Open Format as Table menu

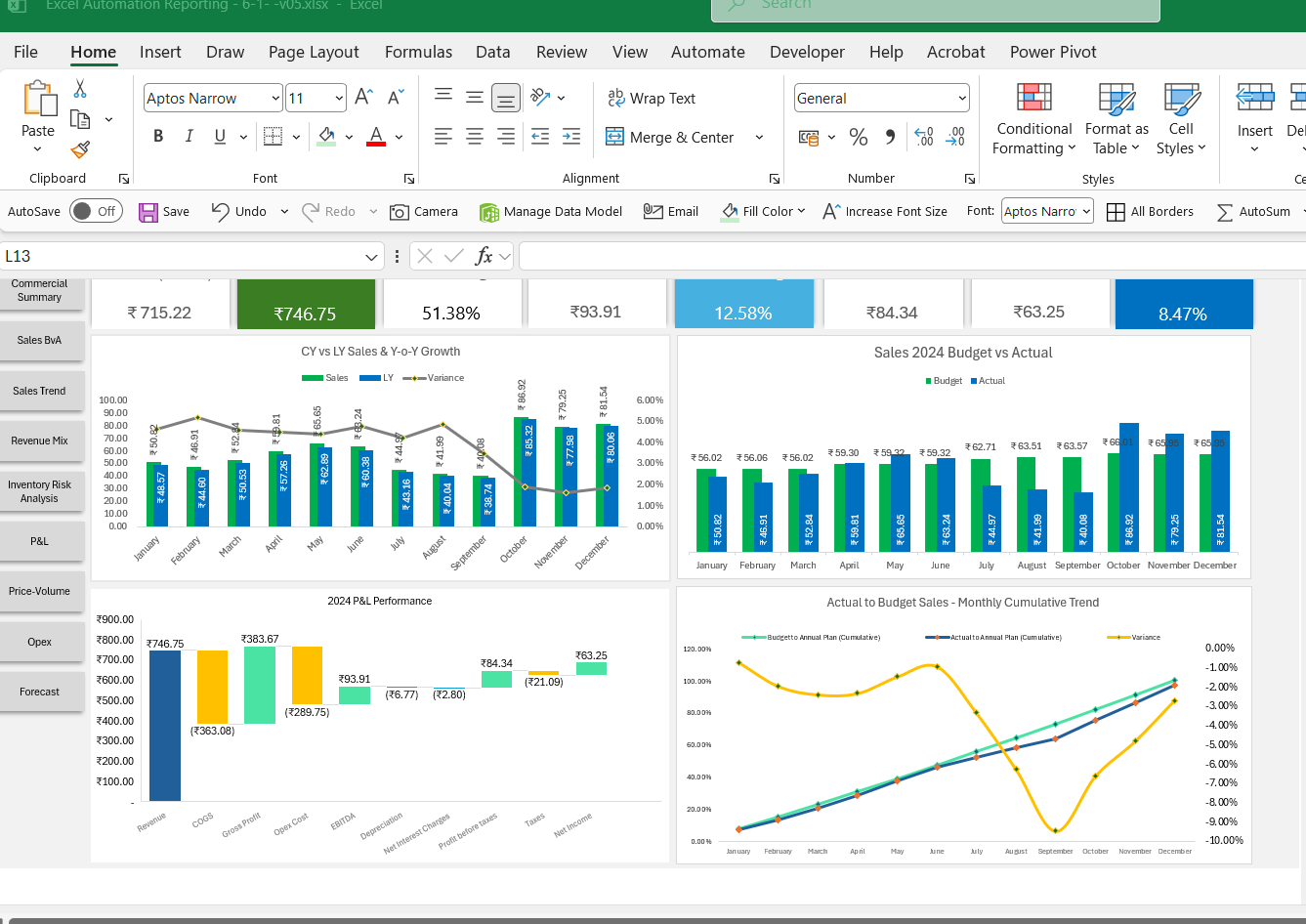coord(1116,119)
